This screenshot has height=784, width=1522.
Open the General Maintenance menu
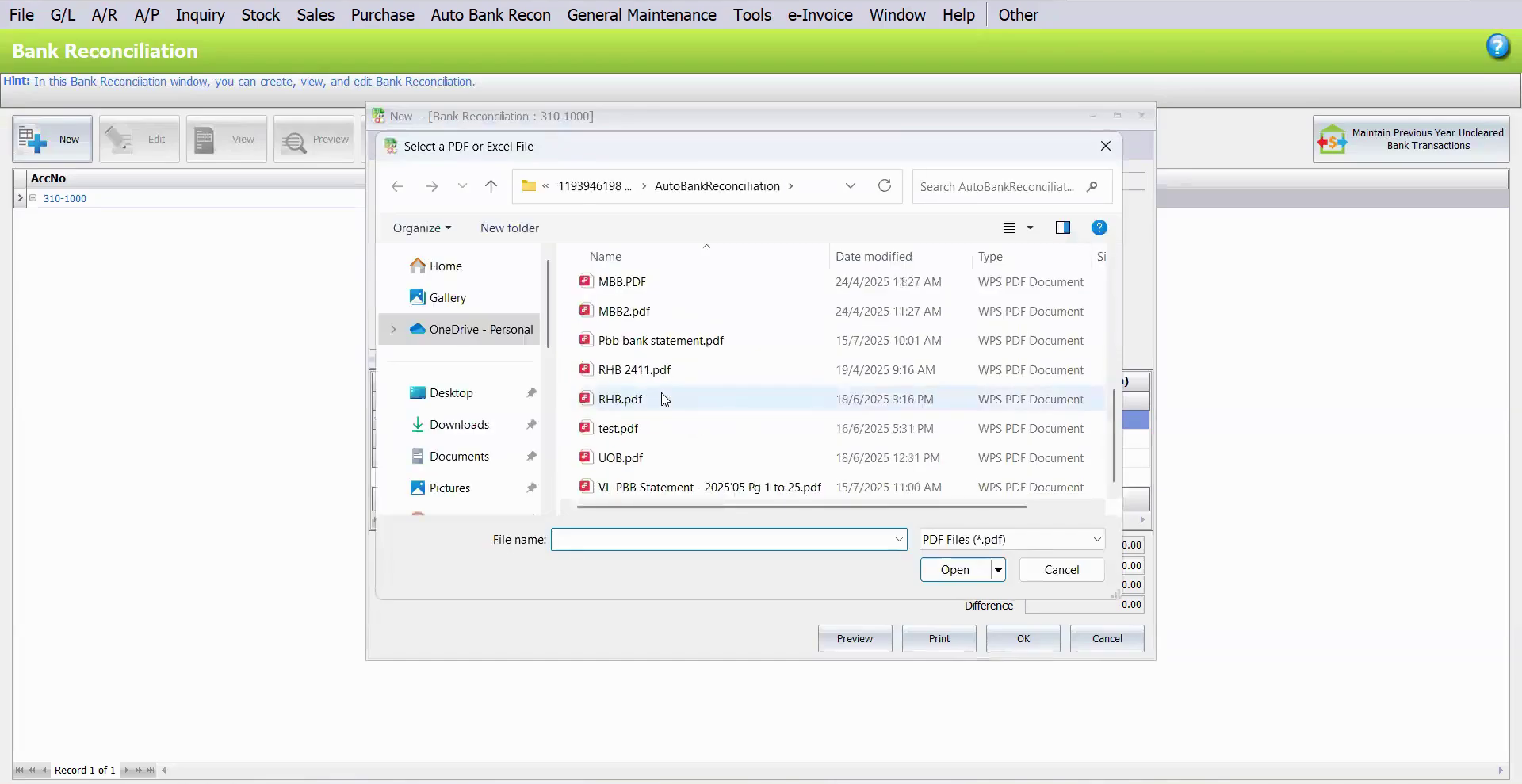click(641, 15)
